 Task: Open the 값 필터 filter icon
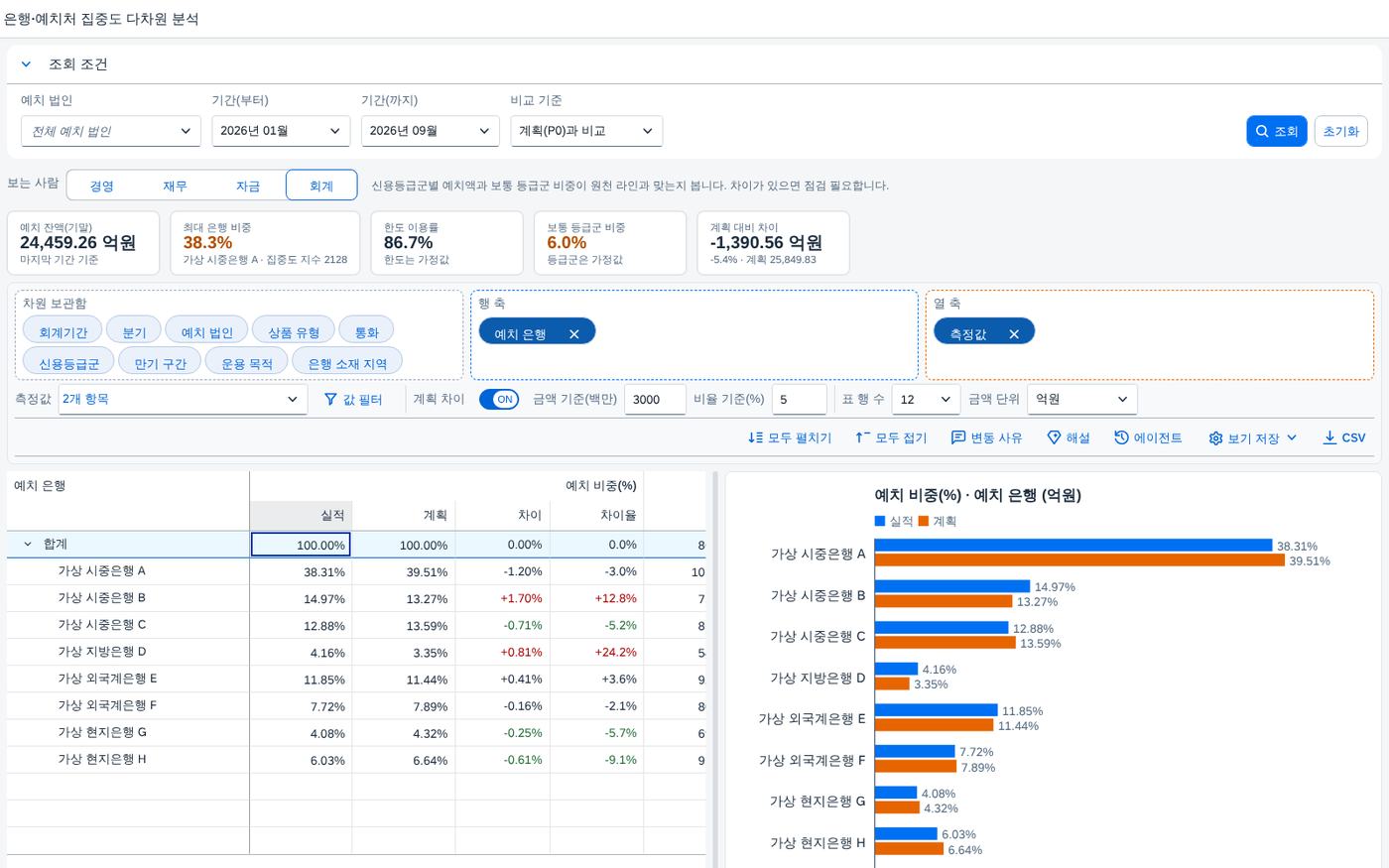tap(331, 399)
